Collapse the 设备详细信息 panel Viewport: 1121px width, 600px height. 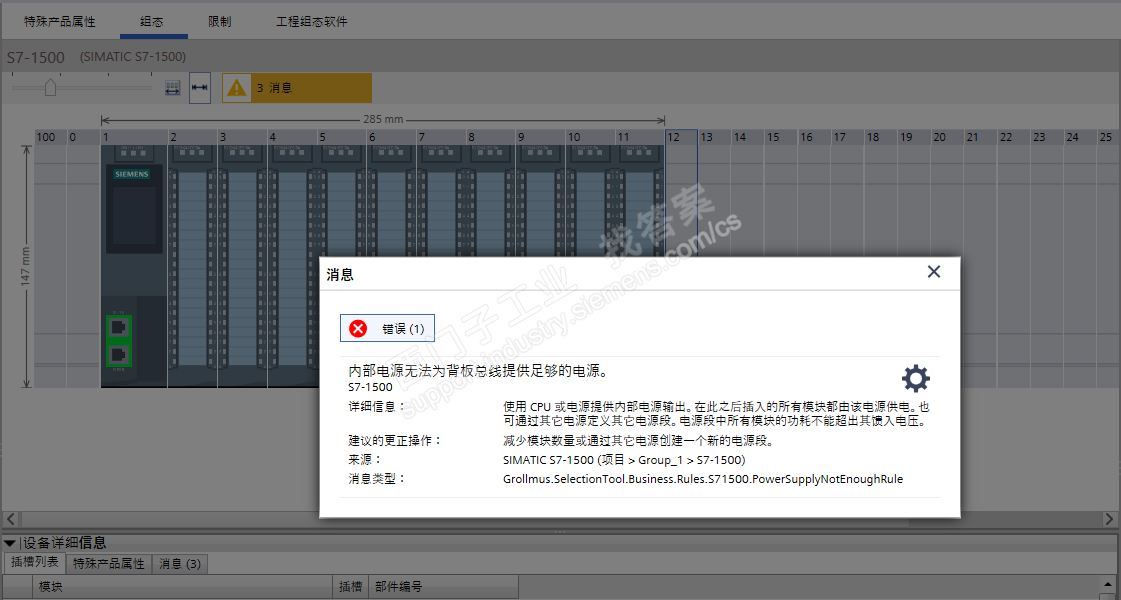10,543
